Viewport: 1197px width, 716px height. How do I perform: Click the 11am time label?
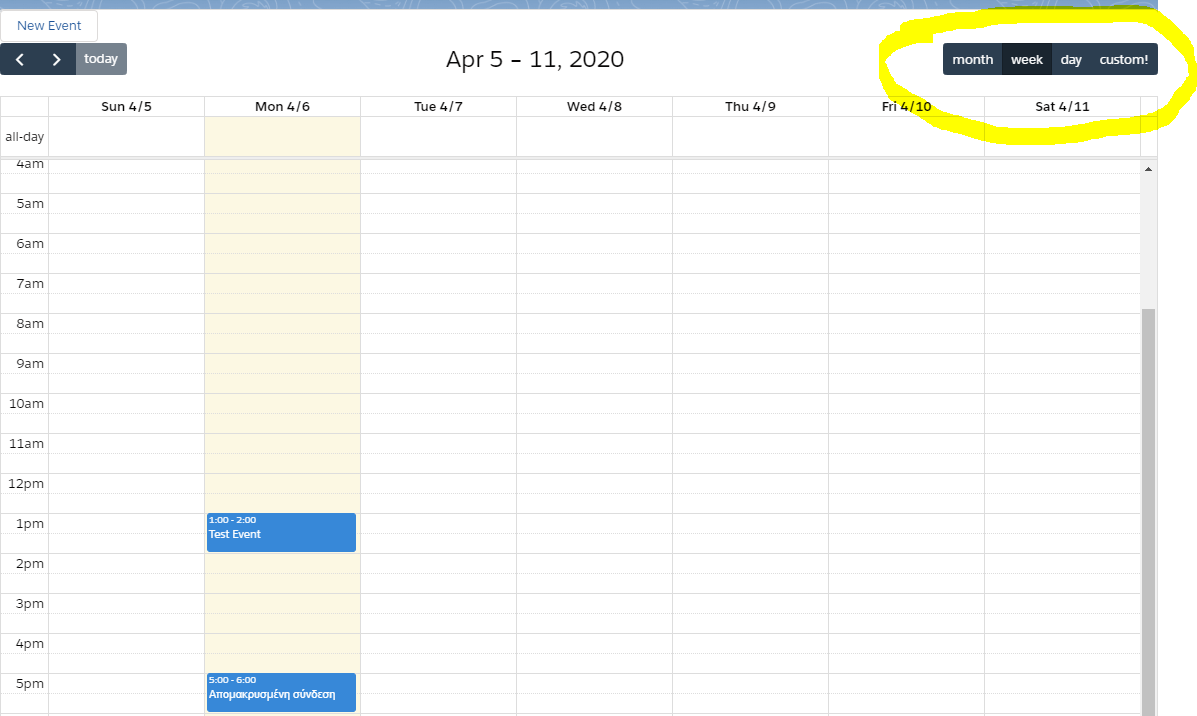pos(26,443)
